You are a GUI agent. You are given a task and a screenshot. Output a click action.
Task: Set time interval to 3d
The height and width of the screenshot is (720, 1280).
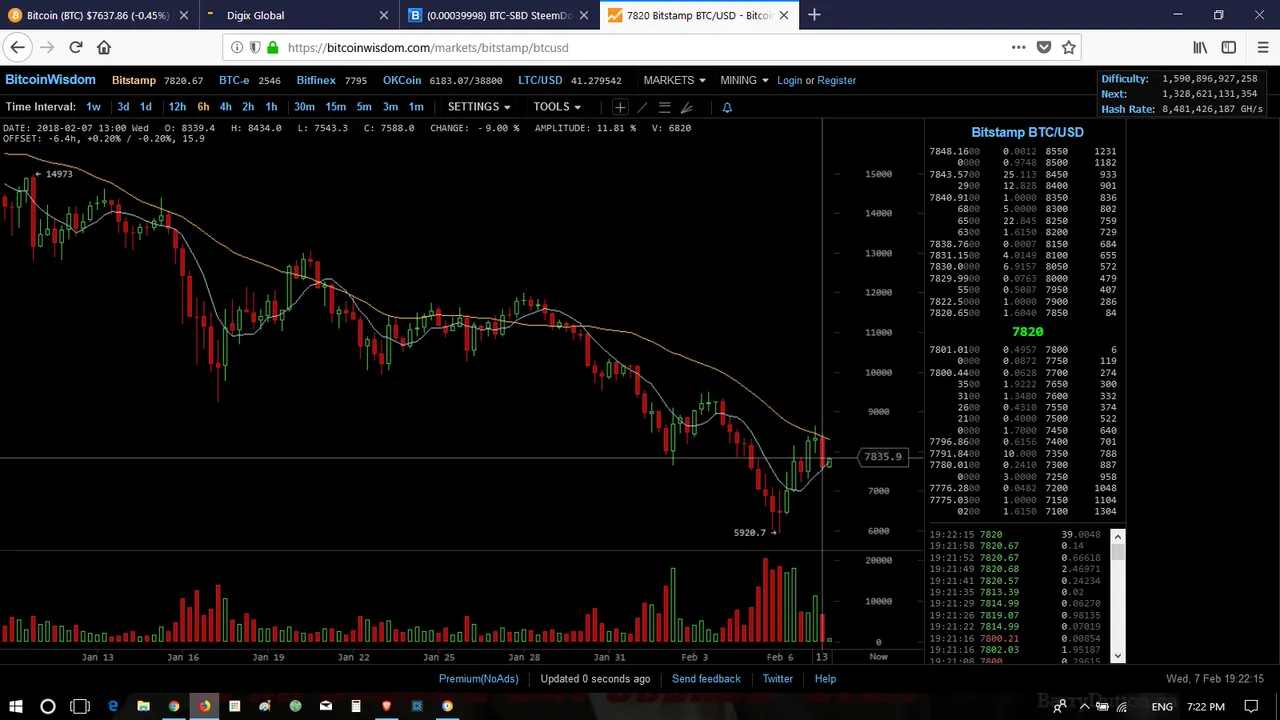123,107
